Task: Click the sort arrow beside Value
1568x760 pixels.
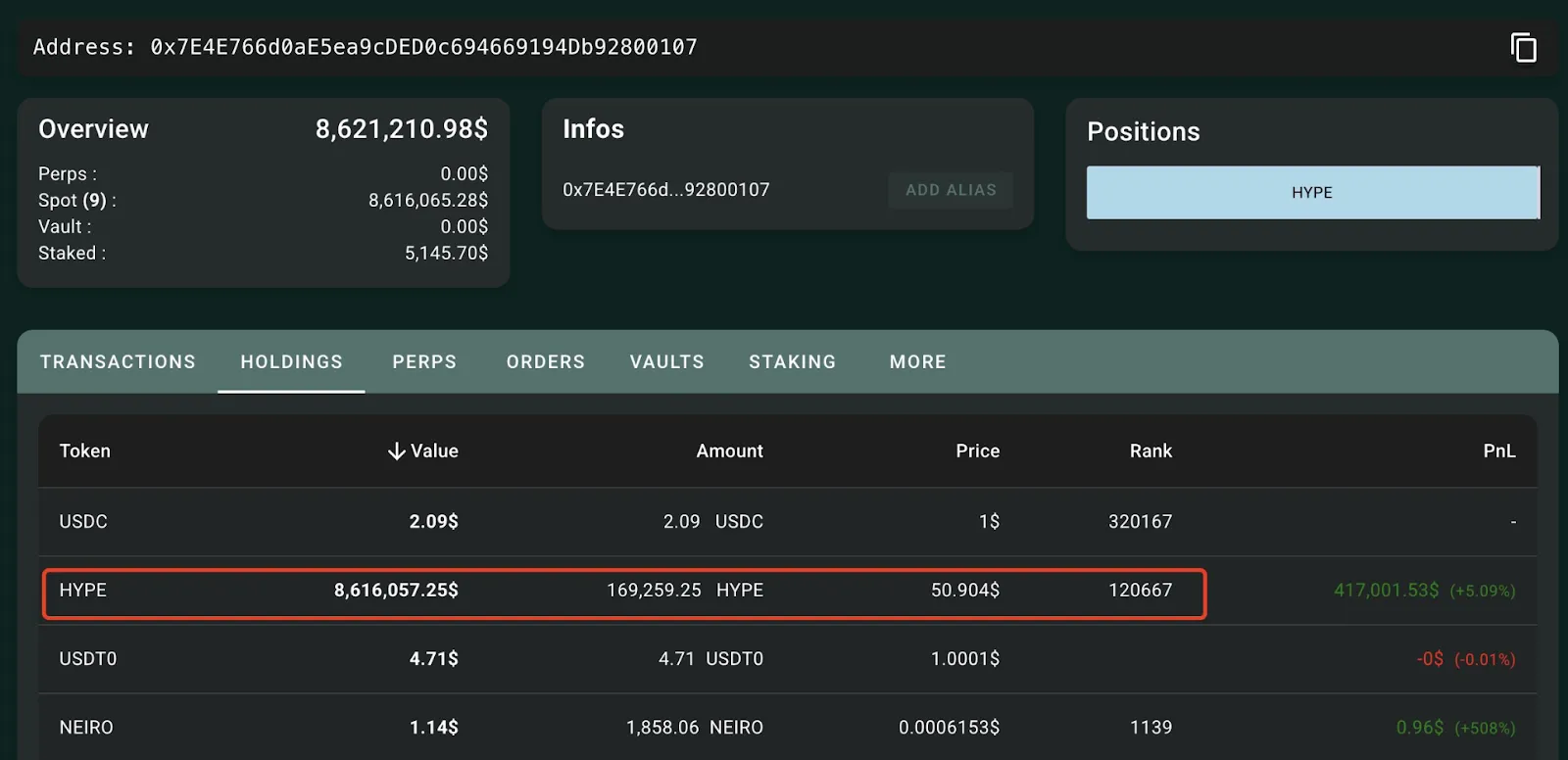Action: click(x=396, y=451)
